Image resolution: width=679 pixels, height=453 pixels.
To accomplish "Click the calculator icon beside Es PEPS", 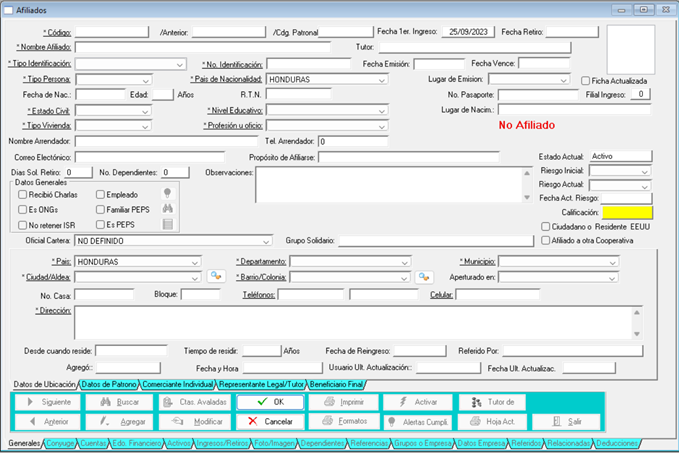I will [x=168, y=225].
